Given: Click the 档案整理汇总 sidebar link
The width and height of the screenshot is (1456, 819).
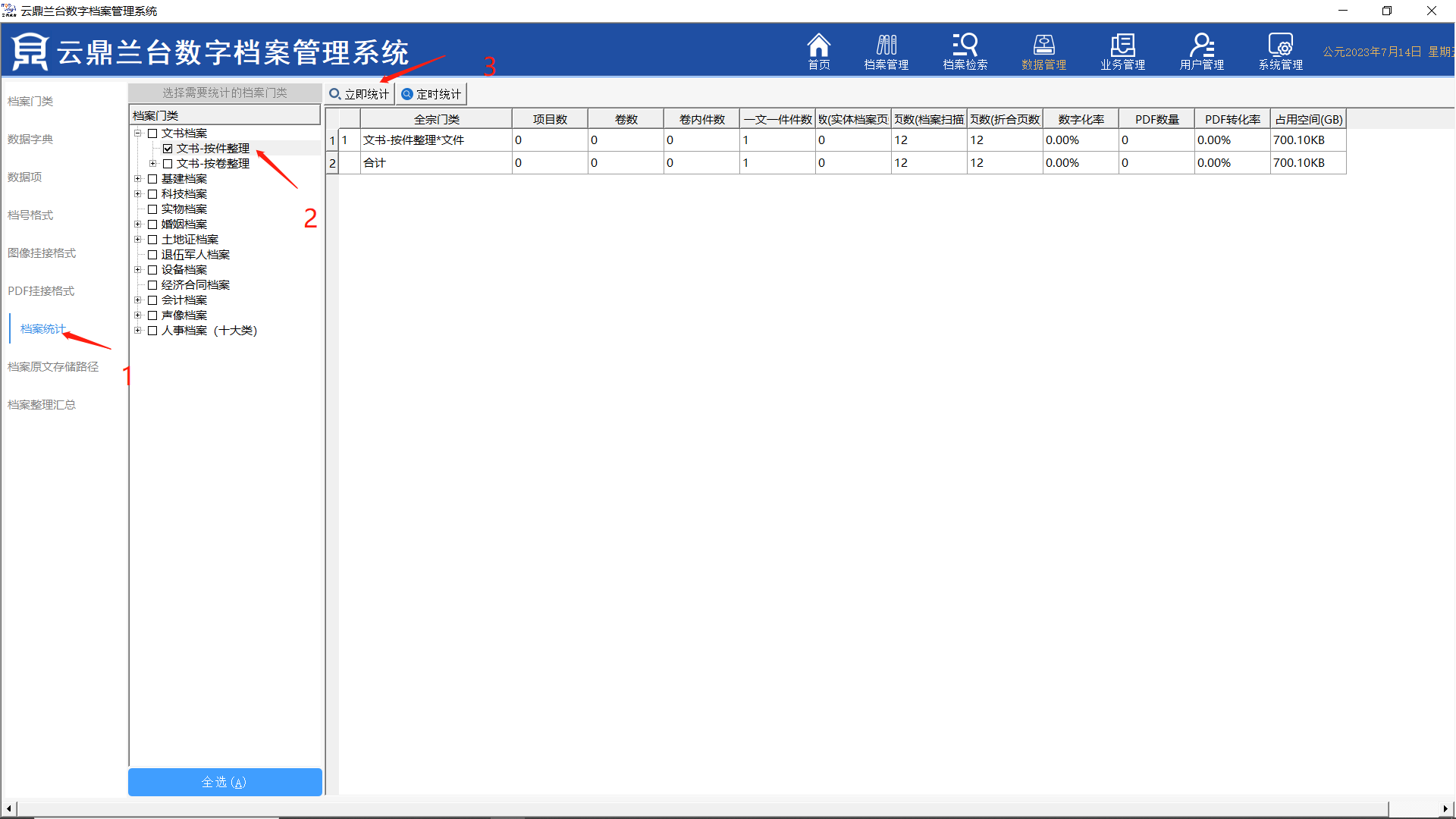Looking at the screenshot, I should [42, 404].
